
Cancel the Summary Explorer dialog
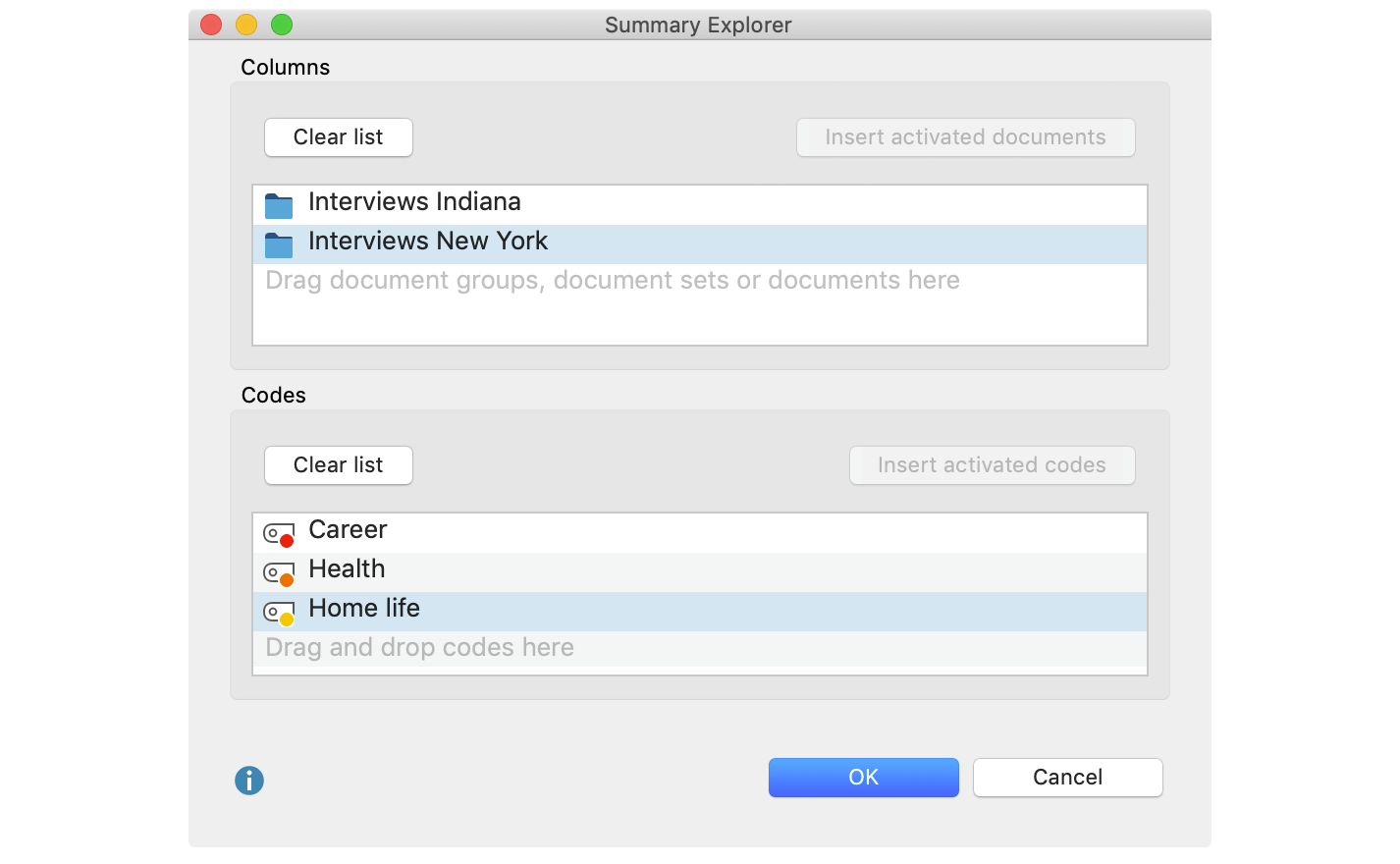click(x=1068, y=778)
